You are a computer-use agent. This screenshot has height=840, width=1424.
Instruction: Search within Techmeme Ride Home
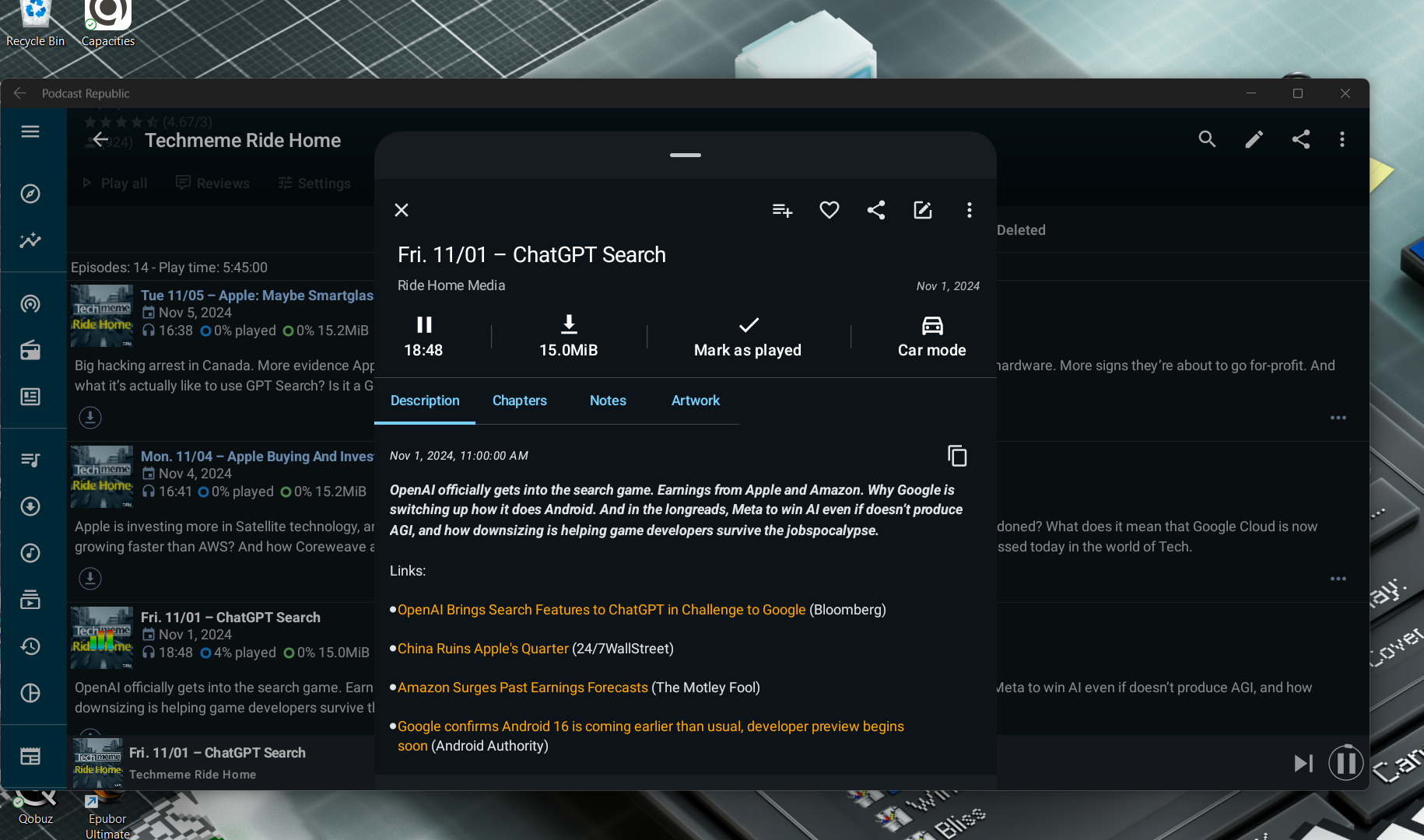1207,139
